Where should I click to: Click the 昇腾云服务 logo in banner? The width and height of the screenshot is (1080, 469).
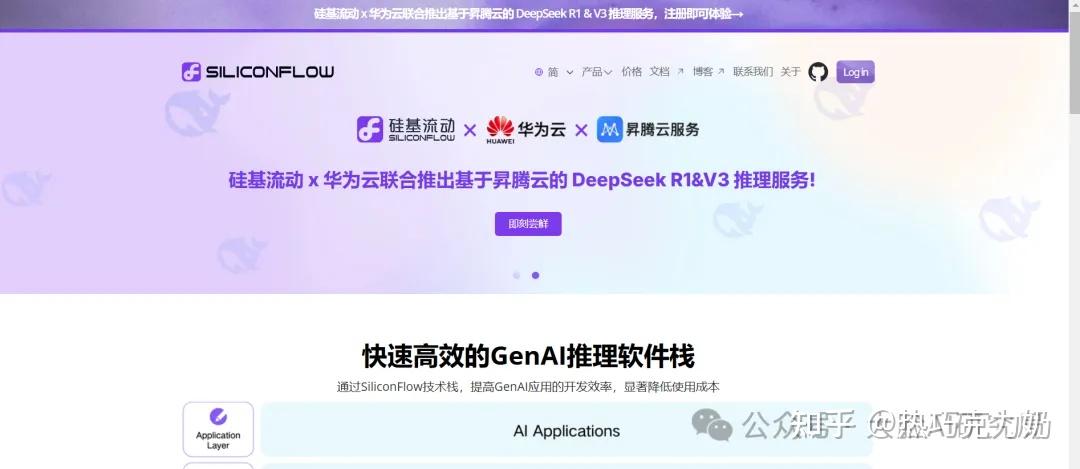tap(647, 129)
